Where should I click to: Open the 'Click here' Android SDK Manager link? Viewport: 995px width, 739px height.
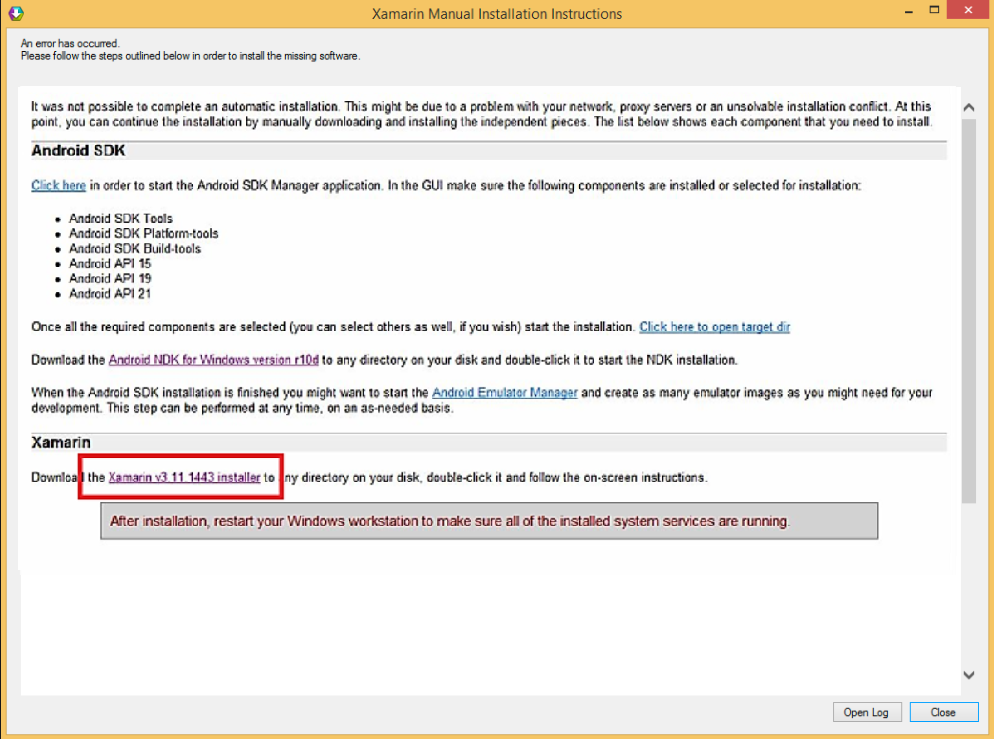tap(58, 185)
